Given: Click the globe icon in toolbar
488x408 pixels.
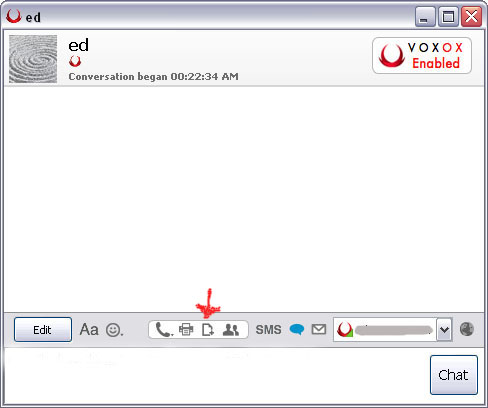Looking at the screenshot, I should tap(467, 329).
